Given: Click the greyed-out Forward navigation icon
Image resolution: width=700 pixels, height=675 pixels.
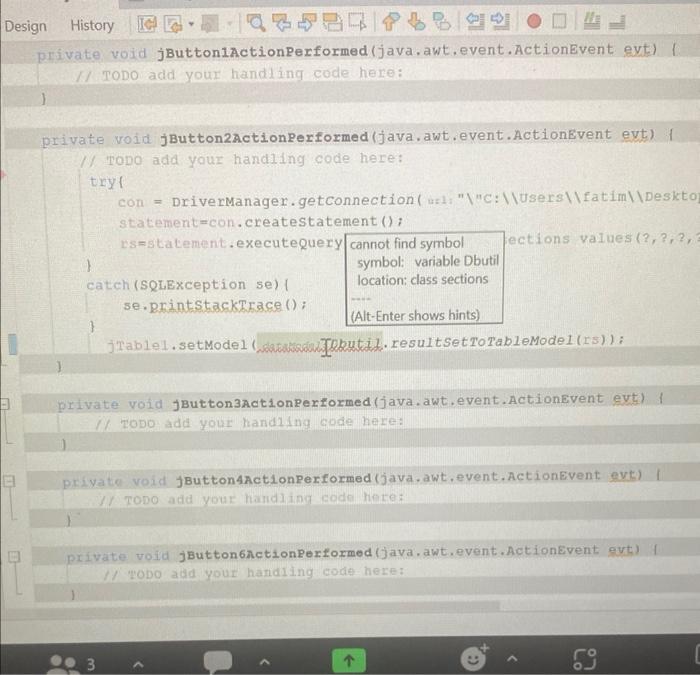Looking at the screenshot, I should pos(209,23).
